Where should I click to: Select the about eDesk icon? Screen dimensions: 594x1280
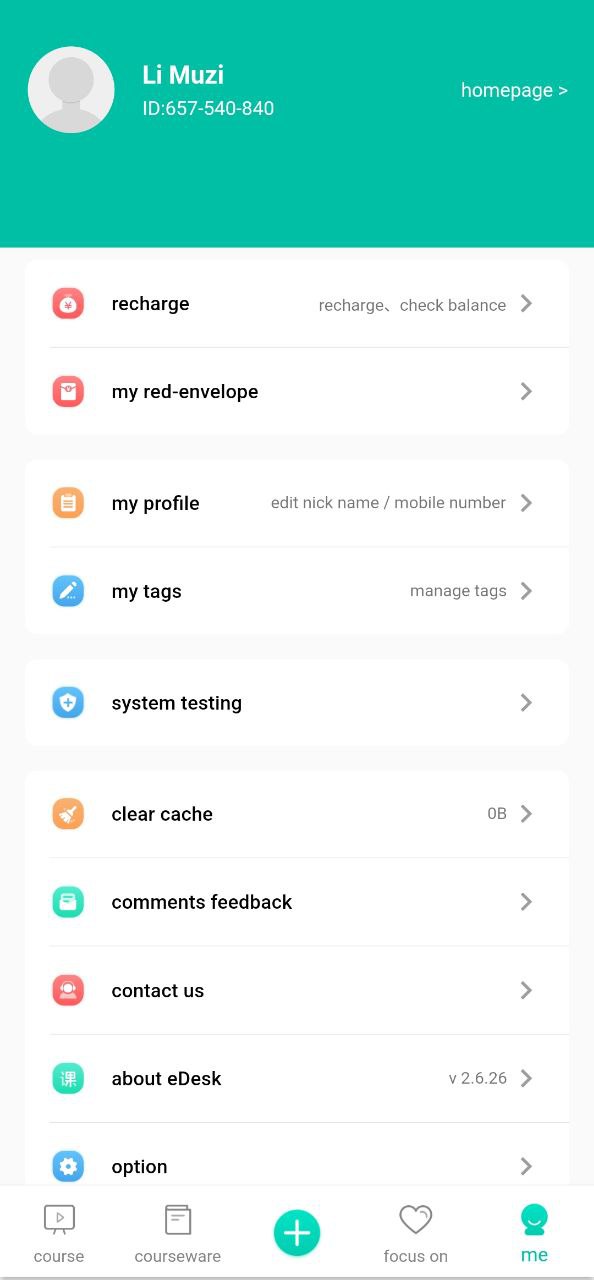pyautogui.click(x=68, y=1078)
